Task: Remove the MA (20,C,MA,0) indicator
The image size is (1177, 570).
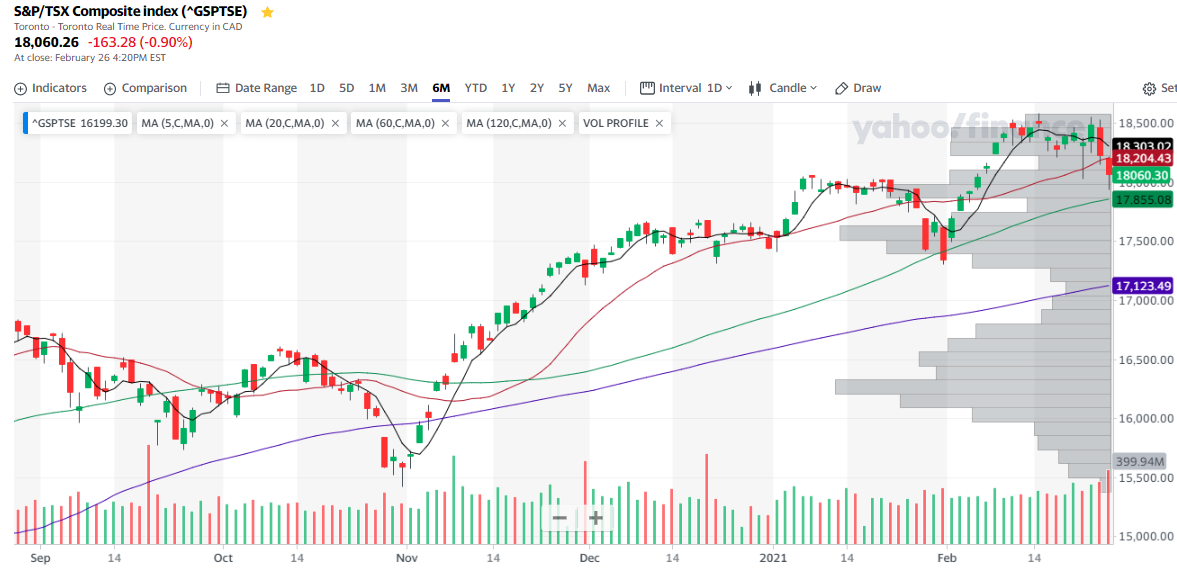Action: [x=335, y=123]
